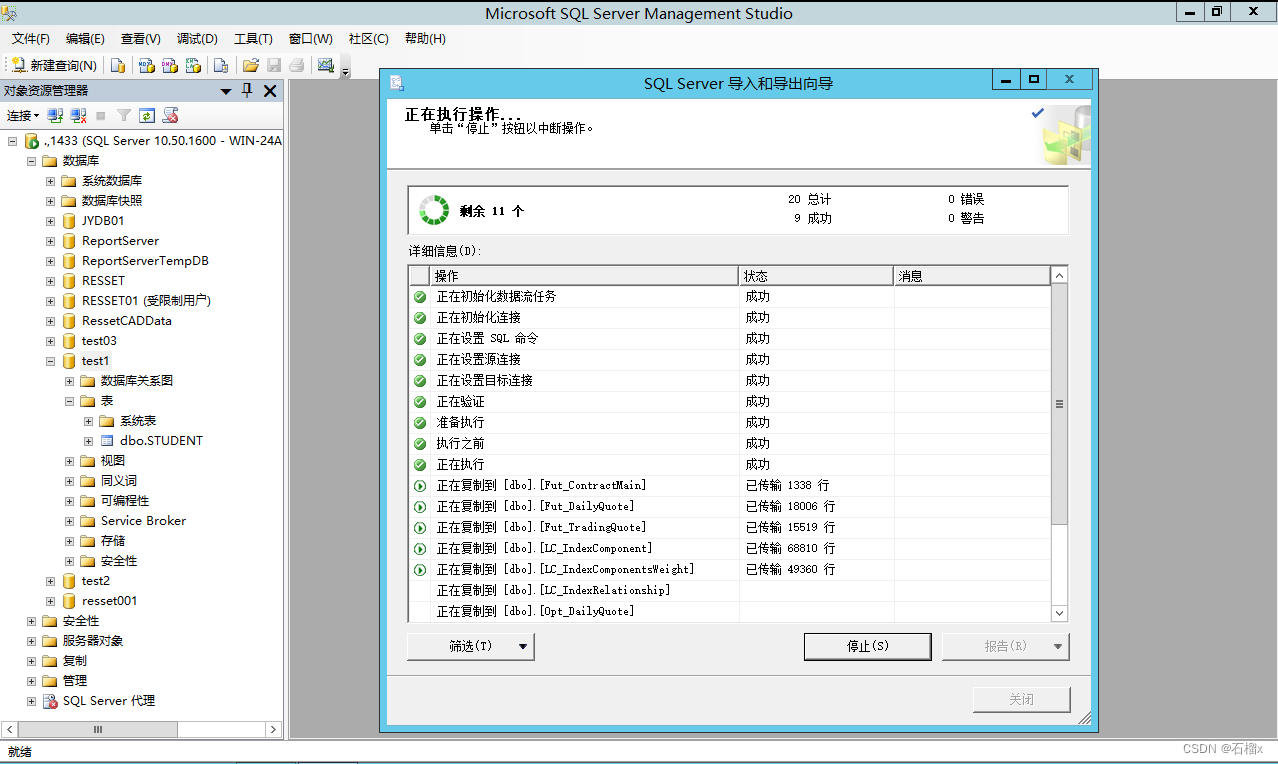Click the 报告(R) button in wizard
The image size is (1278, 764).
click(1005, 646)
